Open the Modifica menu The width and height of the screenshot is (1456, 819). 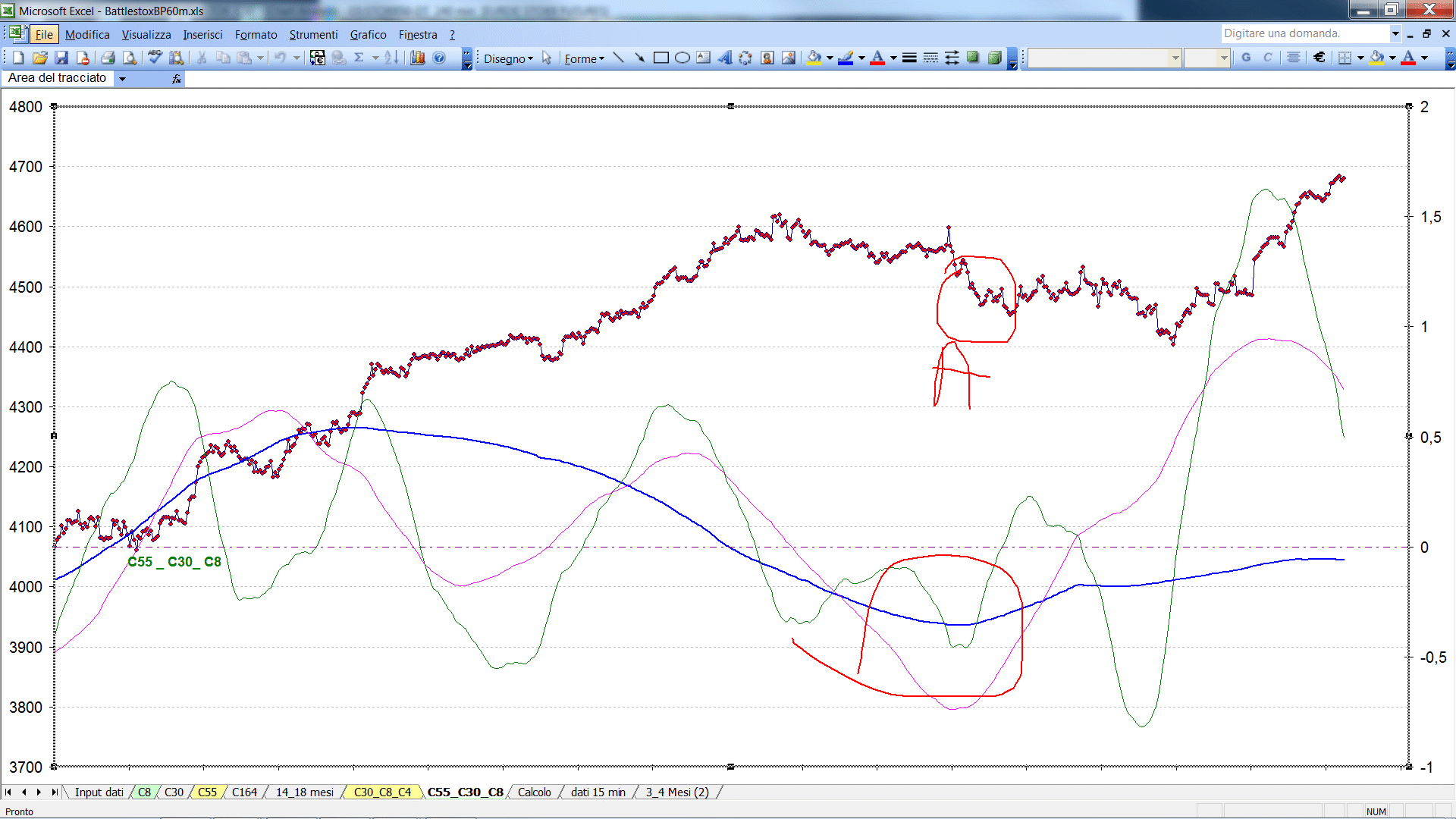point(87,35)
